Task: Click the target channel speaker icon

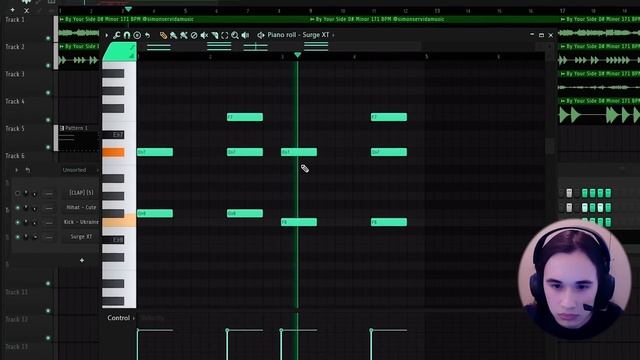Action: pyautogui.click(x=260, y=36)
